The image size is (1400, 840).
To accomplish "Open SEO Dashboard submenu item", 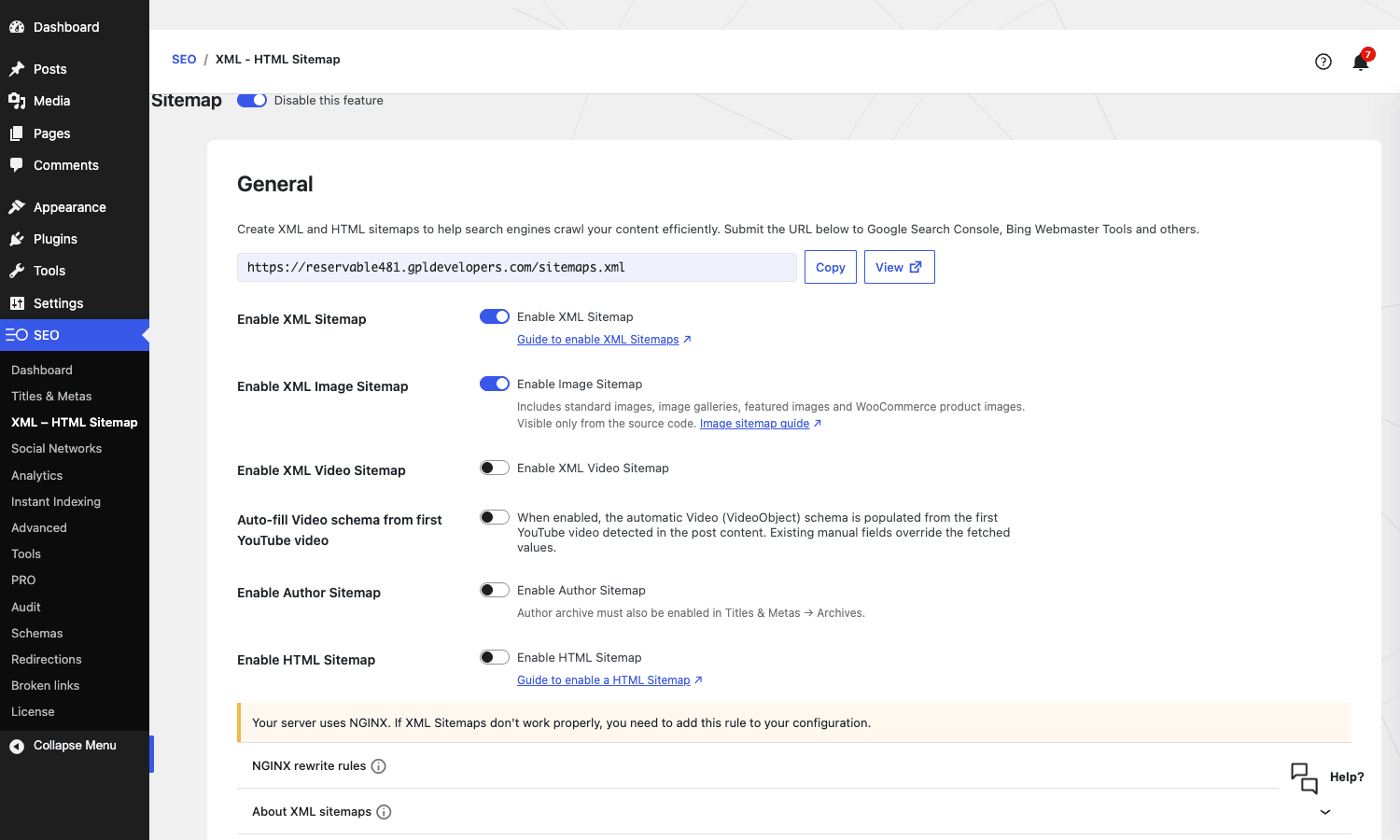I will (x=42, y=371).
